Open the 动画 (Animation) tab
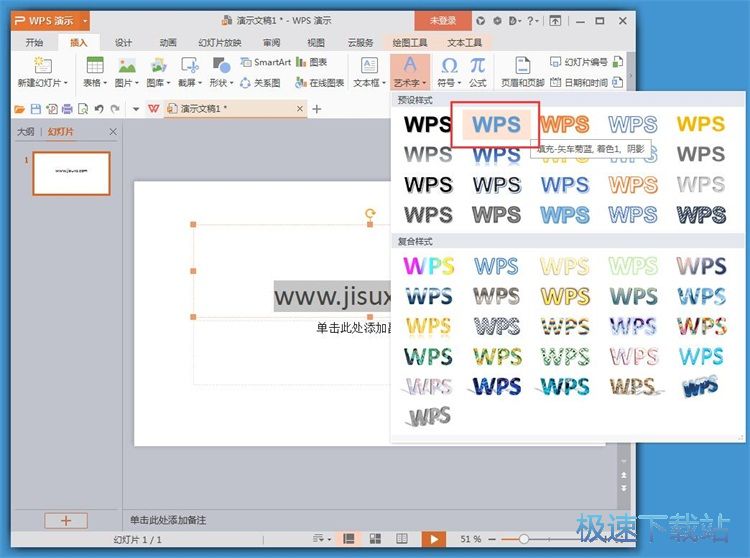750x558 pixels. pos(168,43)
